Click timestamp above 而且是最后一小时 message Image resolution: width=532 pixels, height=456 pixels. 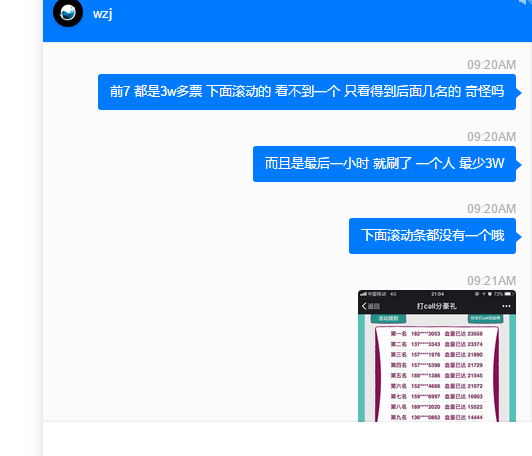pos(491,137)
